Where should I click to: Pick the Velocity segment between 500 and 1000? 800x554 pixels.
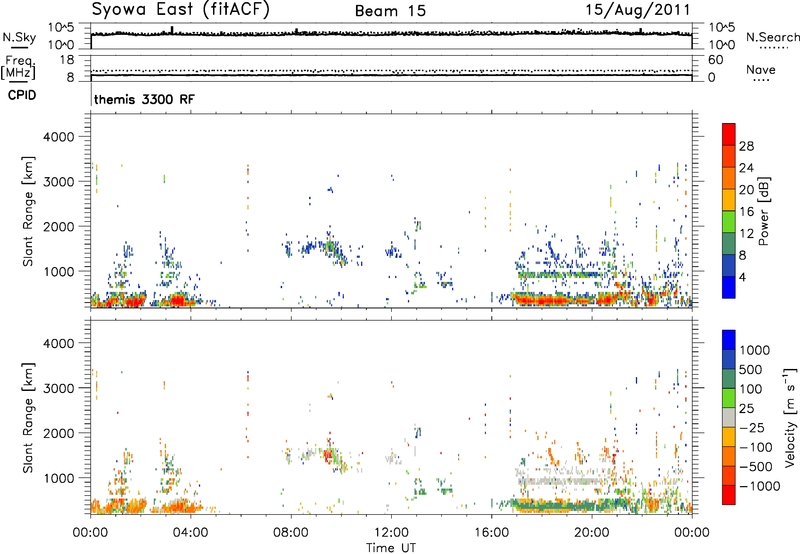click(729, 359)
